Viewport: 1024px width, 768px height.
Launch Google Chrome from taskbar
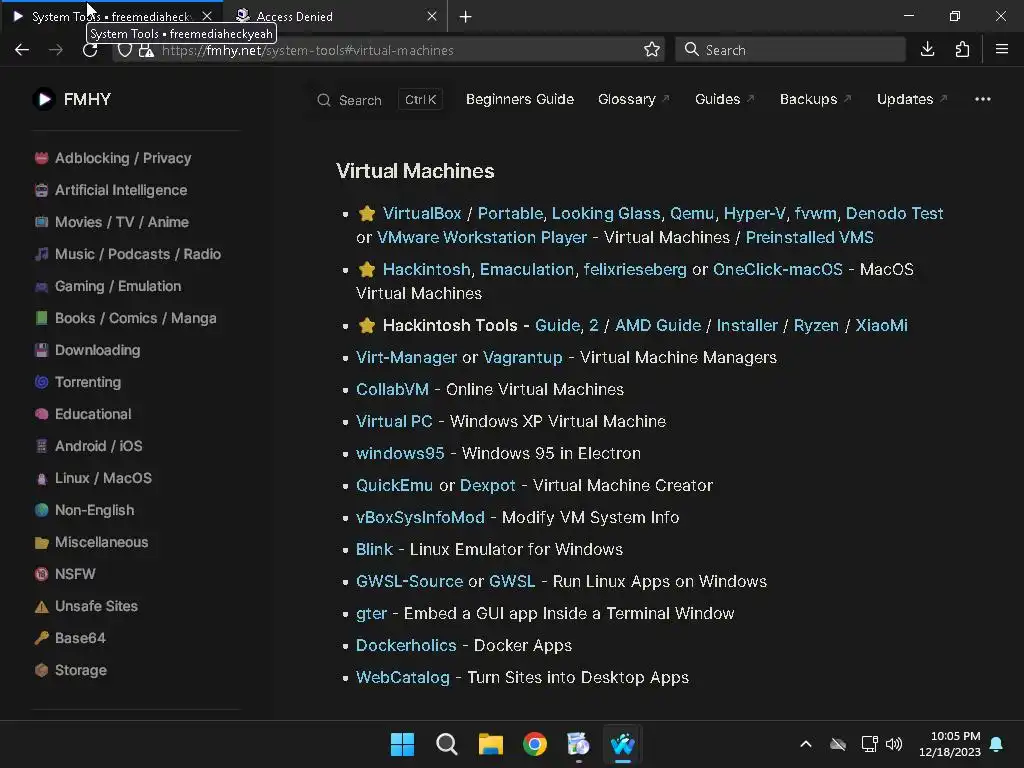[535, 744]
